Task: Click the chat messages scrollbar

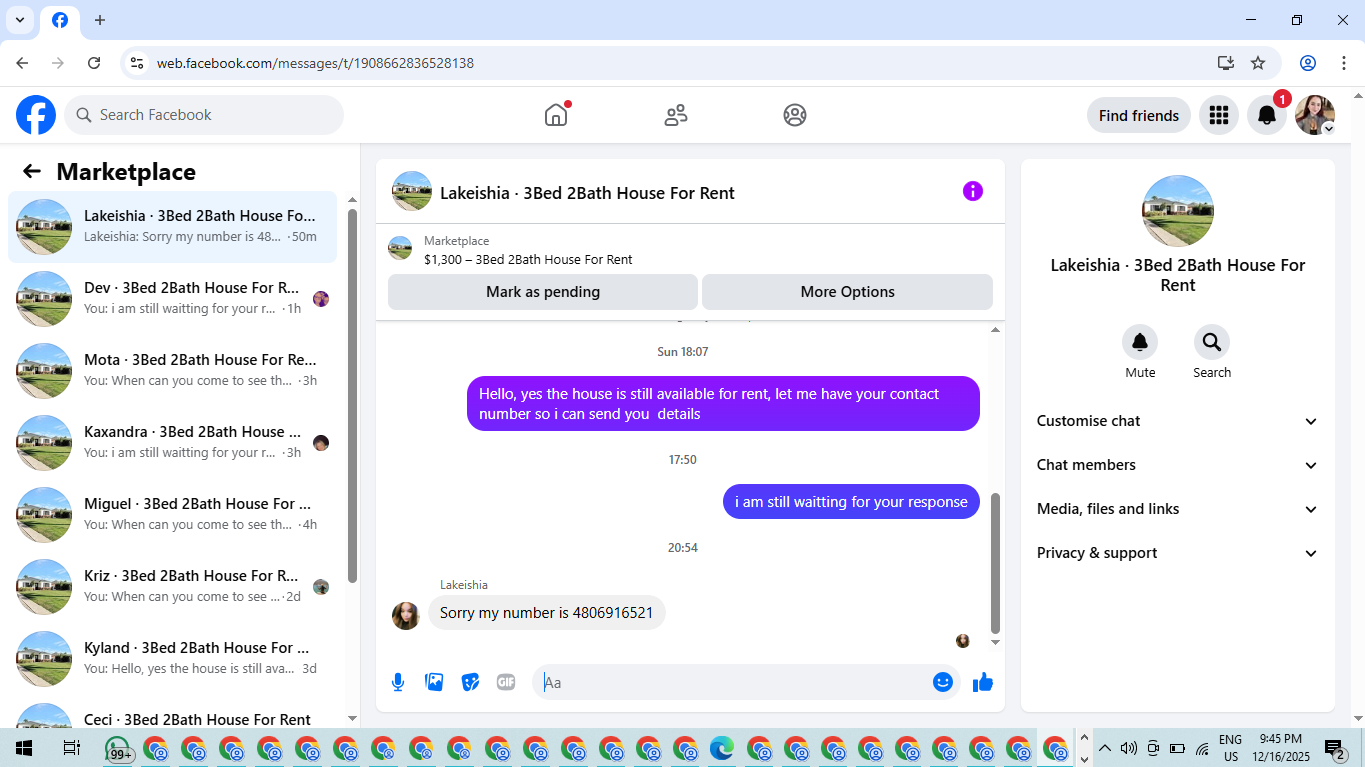Action: [x=995, y=563]
